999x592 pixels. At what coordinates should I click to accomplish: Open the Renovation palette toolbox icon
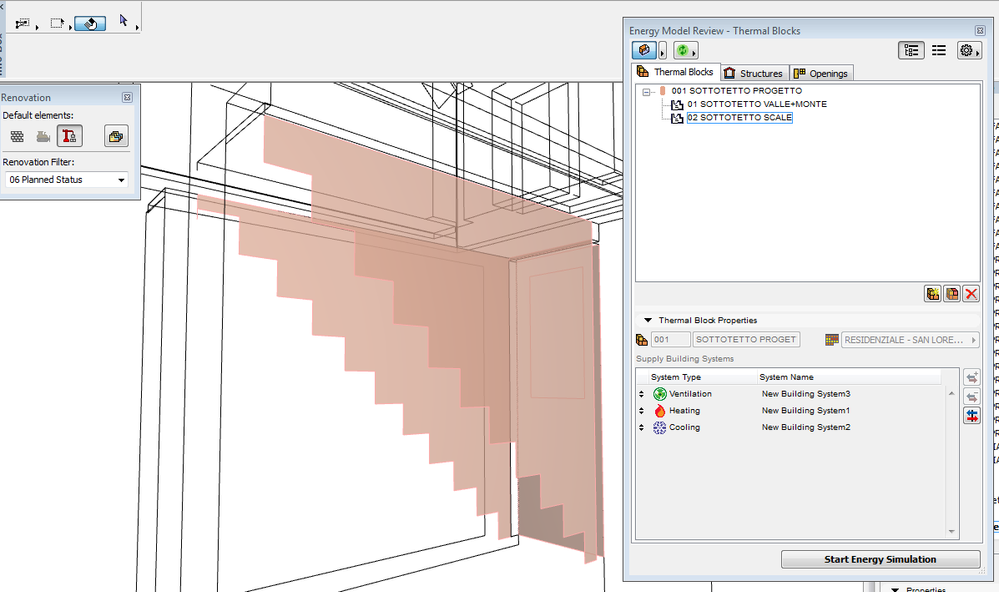pyautogui.click(x=116, y=136)
